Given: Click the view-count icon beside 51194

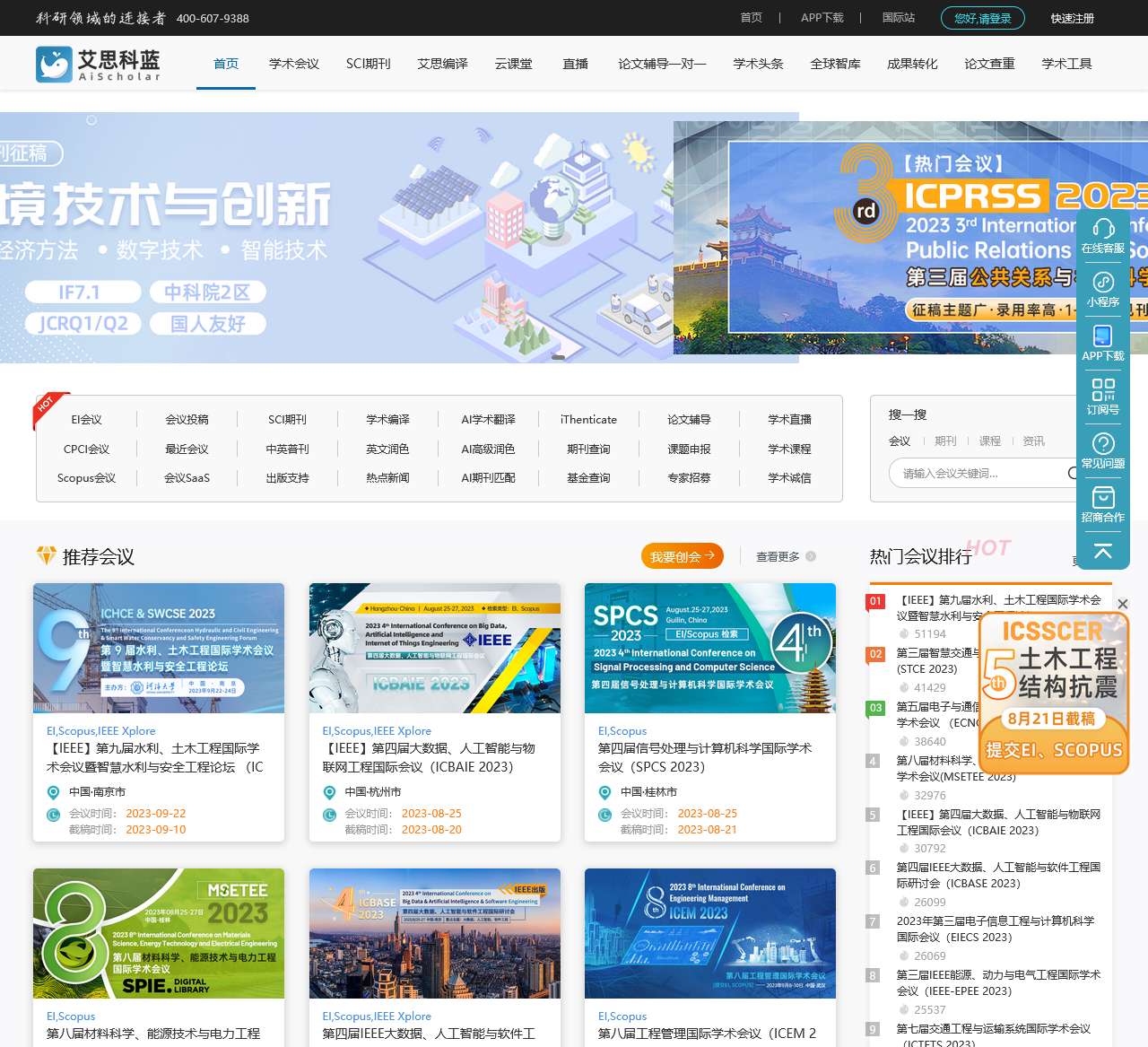Looking at the screenshot, I should 904,633.
